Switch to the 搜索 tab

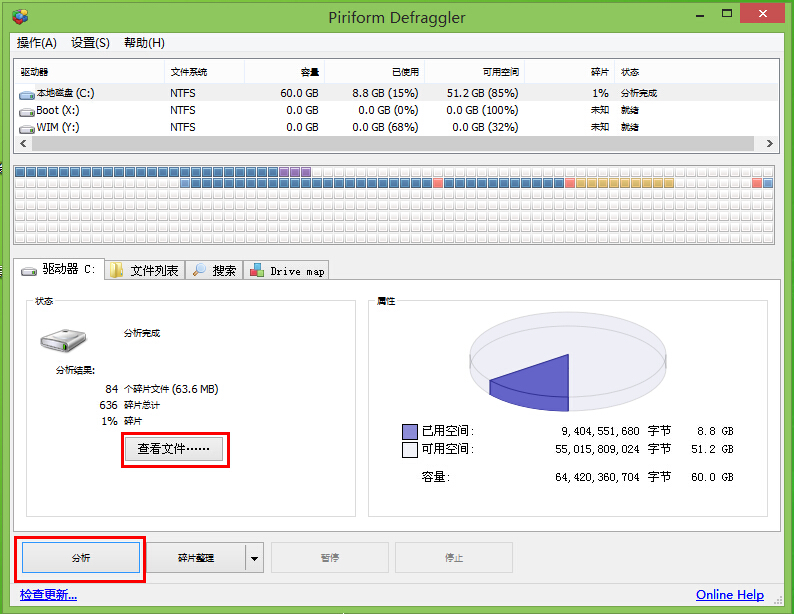point(214,270)
